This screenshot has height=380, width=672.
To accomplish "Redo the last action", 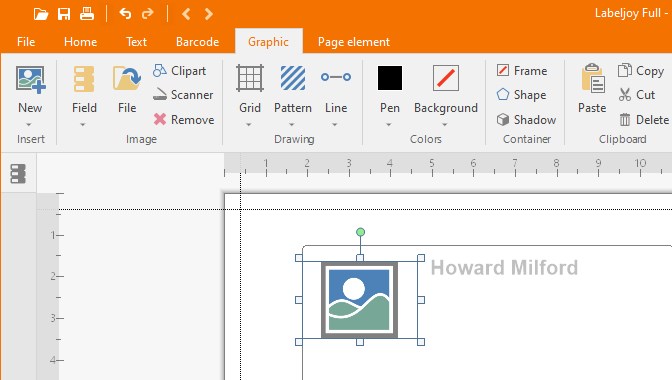I will [x=148, y=14].
